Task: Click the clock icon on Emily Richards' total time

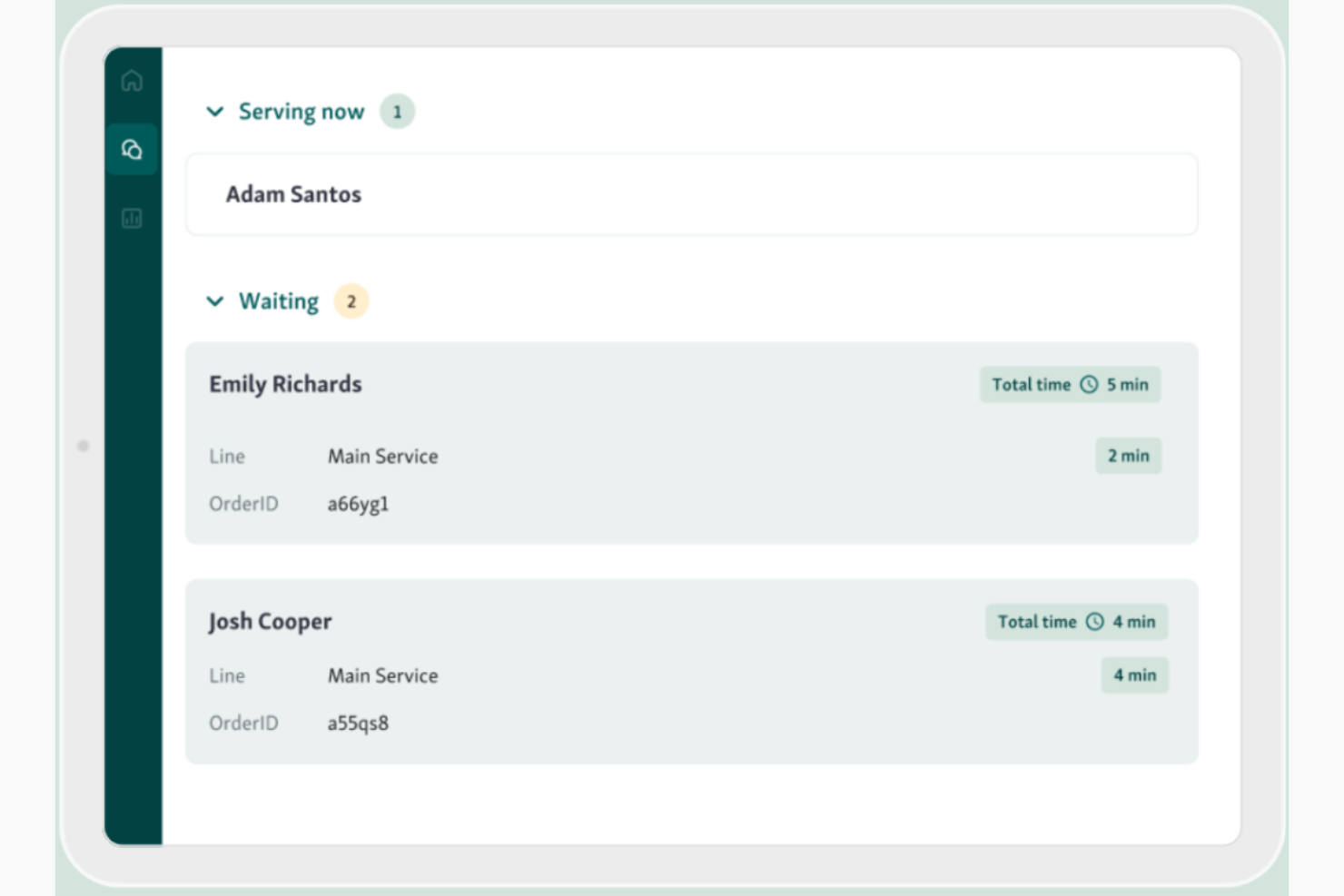Action: pos(1089,385)
